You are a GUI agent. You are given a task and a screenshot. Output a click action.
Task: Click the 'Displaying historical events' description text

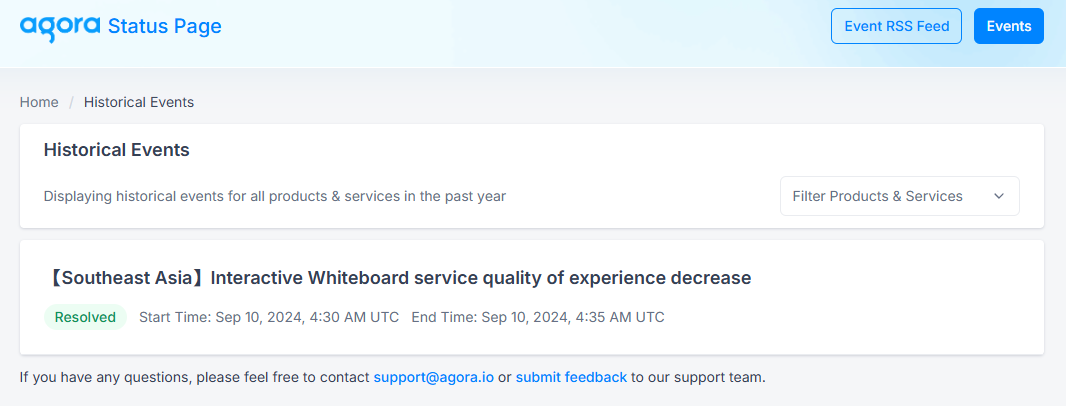click(x=275, y=197)
